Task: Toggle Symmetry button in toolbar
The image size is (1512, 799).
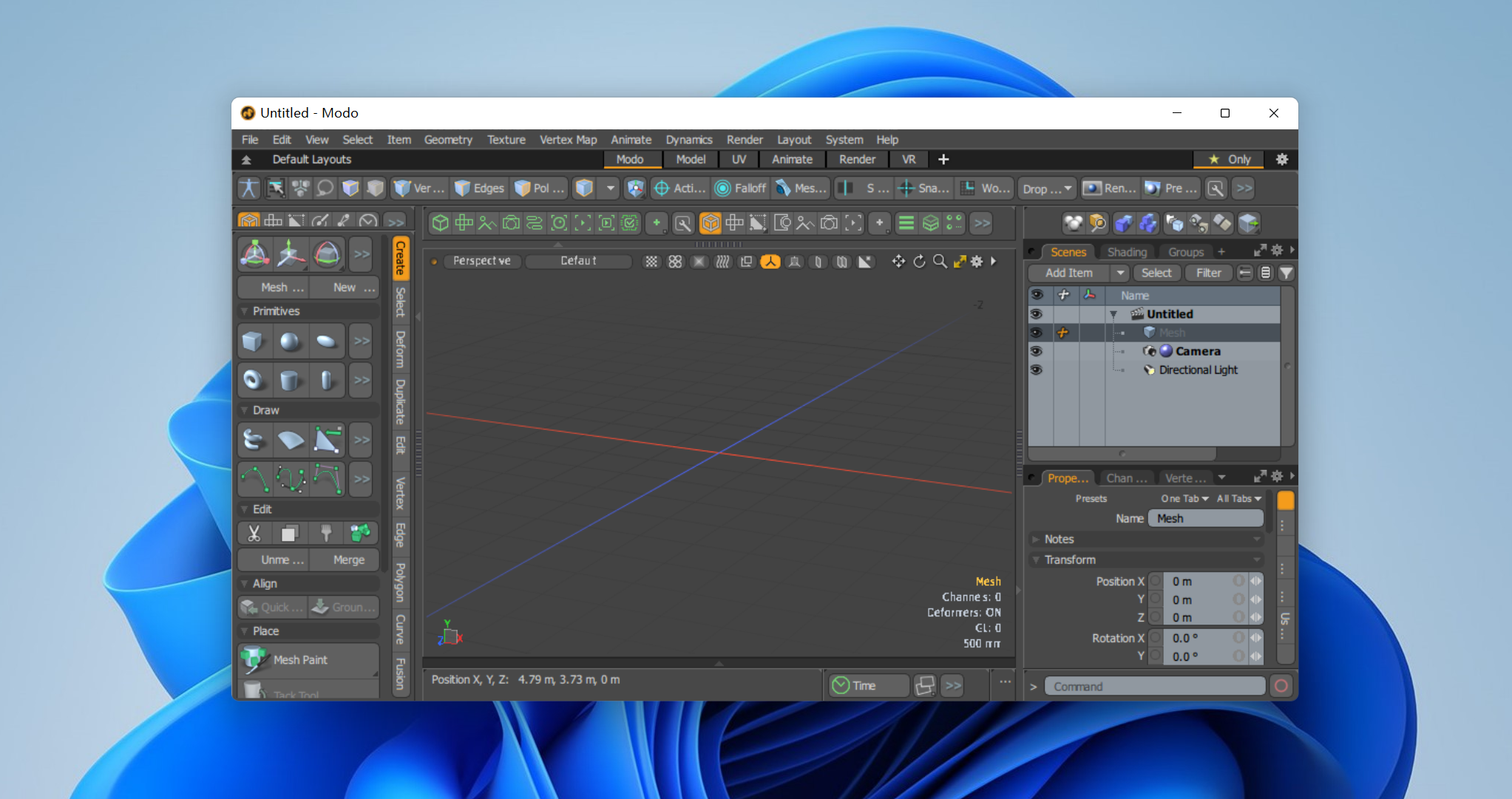Action: point(863,188)
